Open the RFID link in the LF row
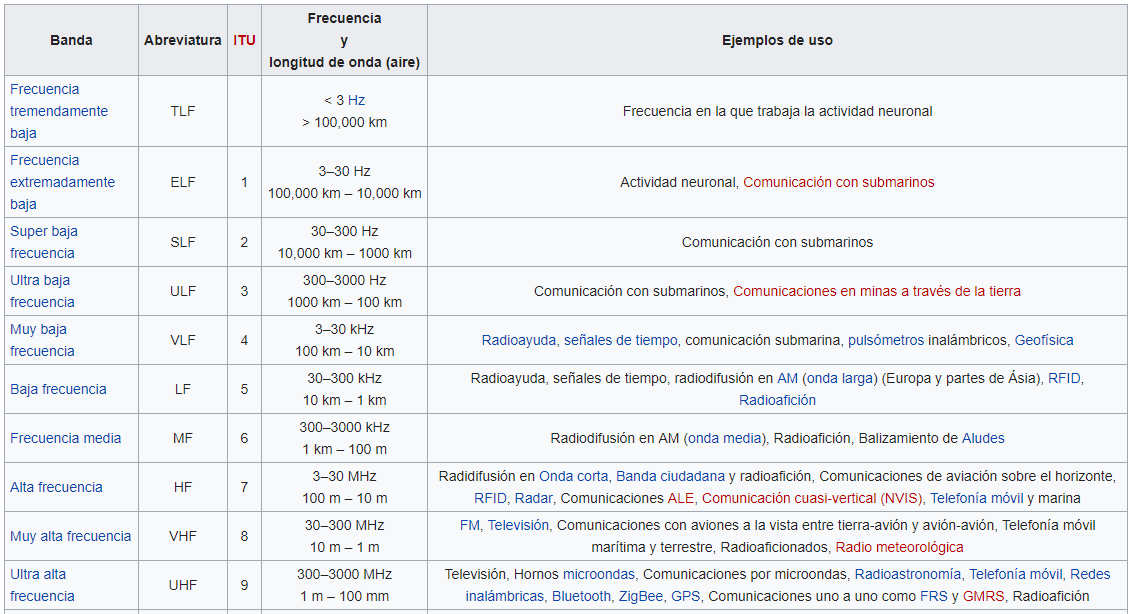This screenshot has width=1131, height=614. point(1064,381)
